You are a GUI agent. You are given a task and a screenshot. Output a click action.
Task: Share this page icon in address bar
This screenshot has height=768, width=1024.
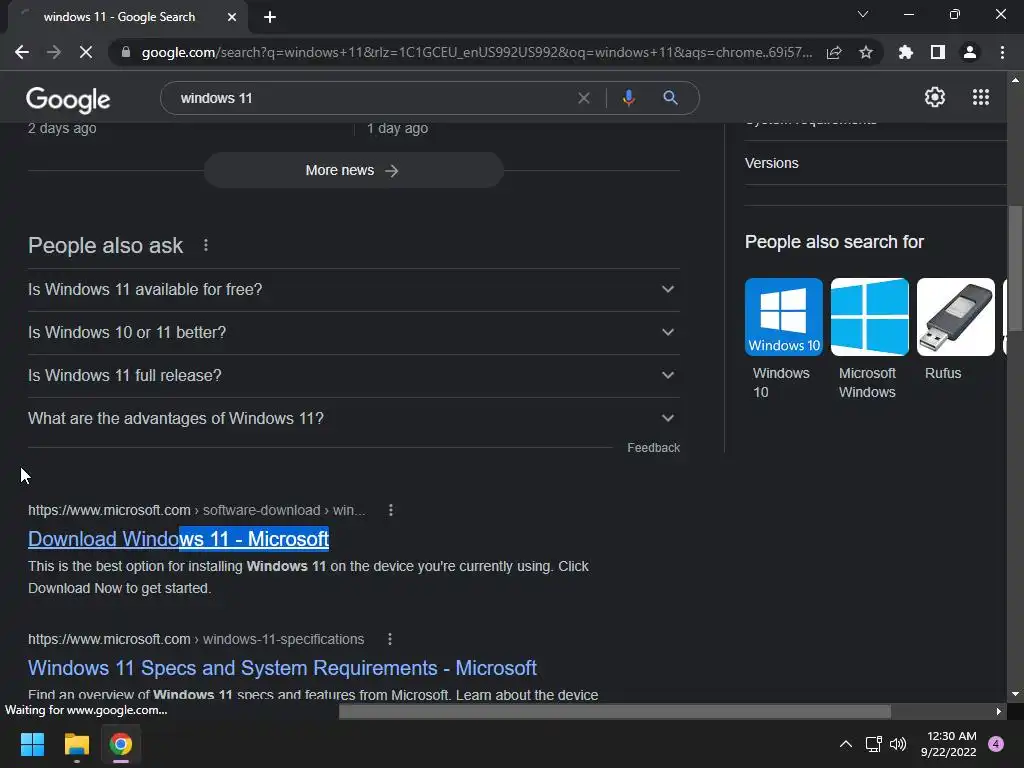click(834, 52)
